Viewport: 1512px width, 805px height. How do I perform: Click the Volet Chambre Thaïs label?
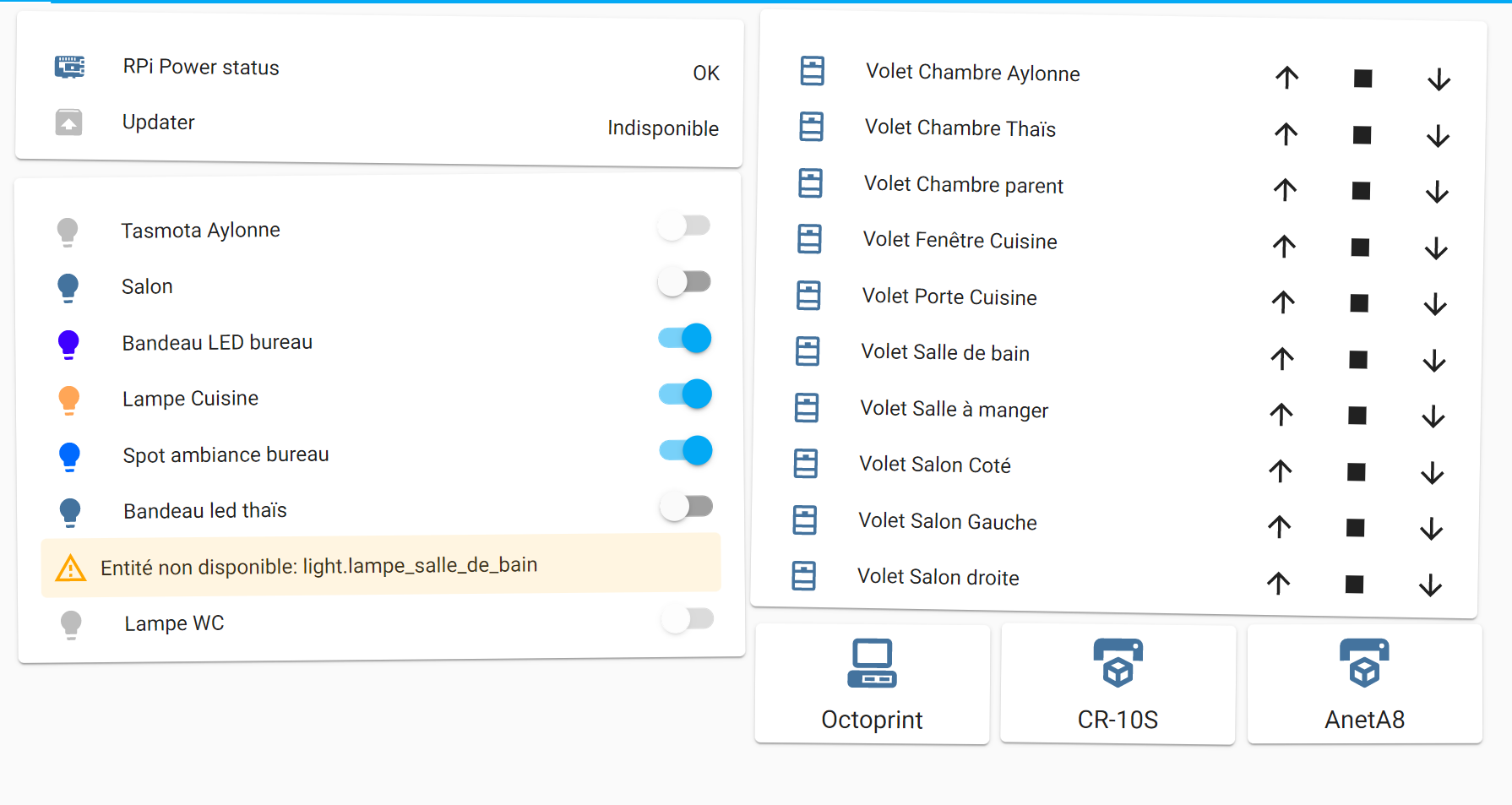[960, 128]
